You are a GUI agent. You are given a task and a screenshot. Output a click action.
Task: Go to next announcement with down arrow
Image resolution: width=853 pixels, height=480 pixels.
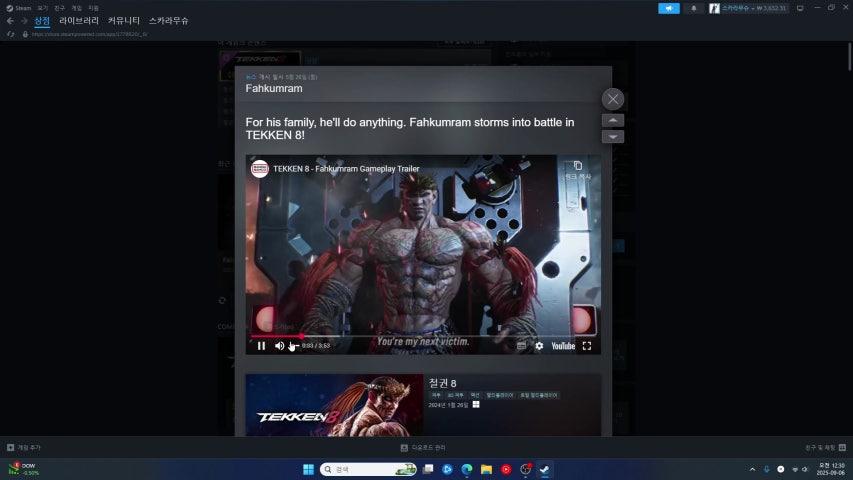click(613, 137)
